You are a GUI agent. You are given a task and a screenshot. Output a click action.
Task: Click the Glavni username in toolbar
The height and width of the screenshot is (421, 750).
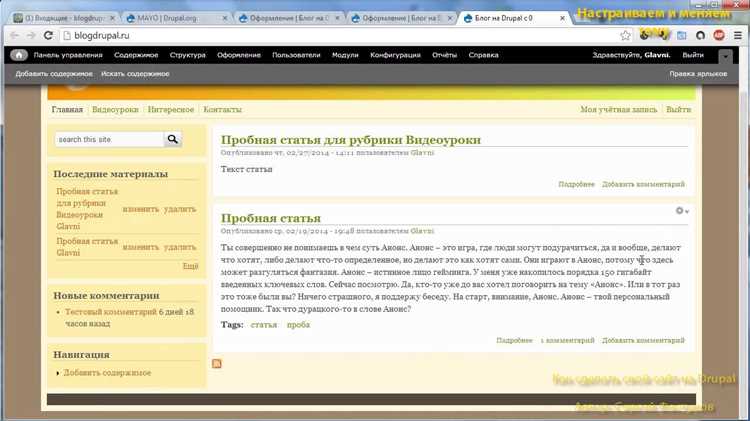[657, 55]
